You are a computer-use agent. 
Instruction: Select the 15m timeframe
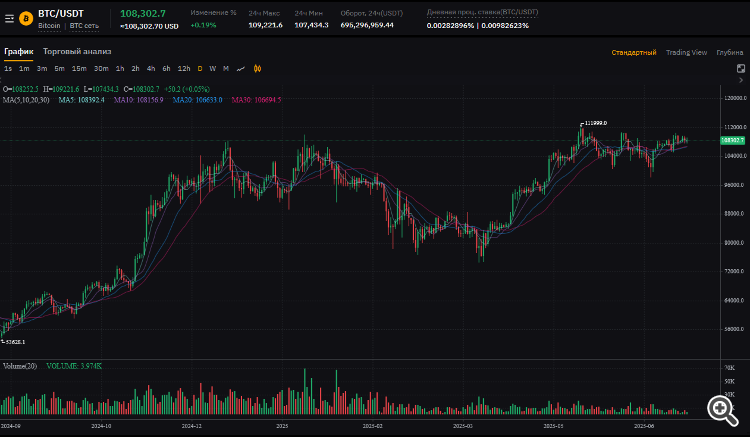(79, 69)
